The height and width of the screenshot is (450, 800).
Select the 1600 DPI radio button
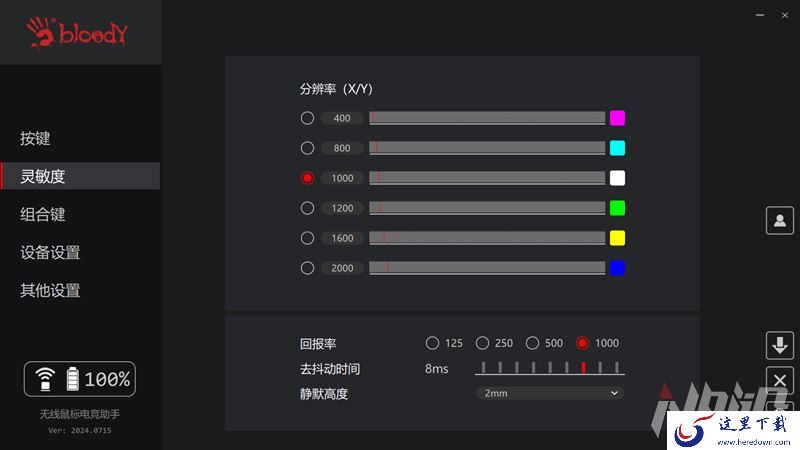point(307,238)
